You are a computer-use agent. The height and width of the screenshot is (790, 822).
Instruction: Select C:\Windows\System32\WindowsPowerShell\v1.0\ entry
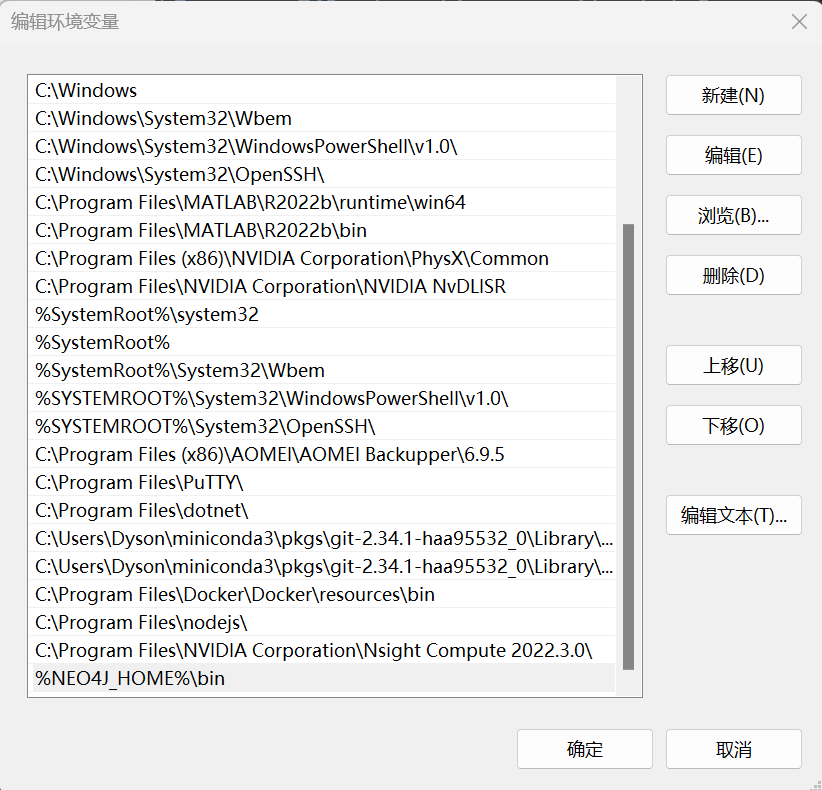point(322,146)
